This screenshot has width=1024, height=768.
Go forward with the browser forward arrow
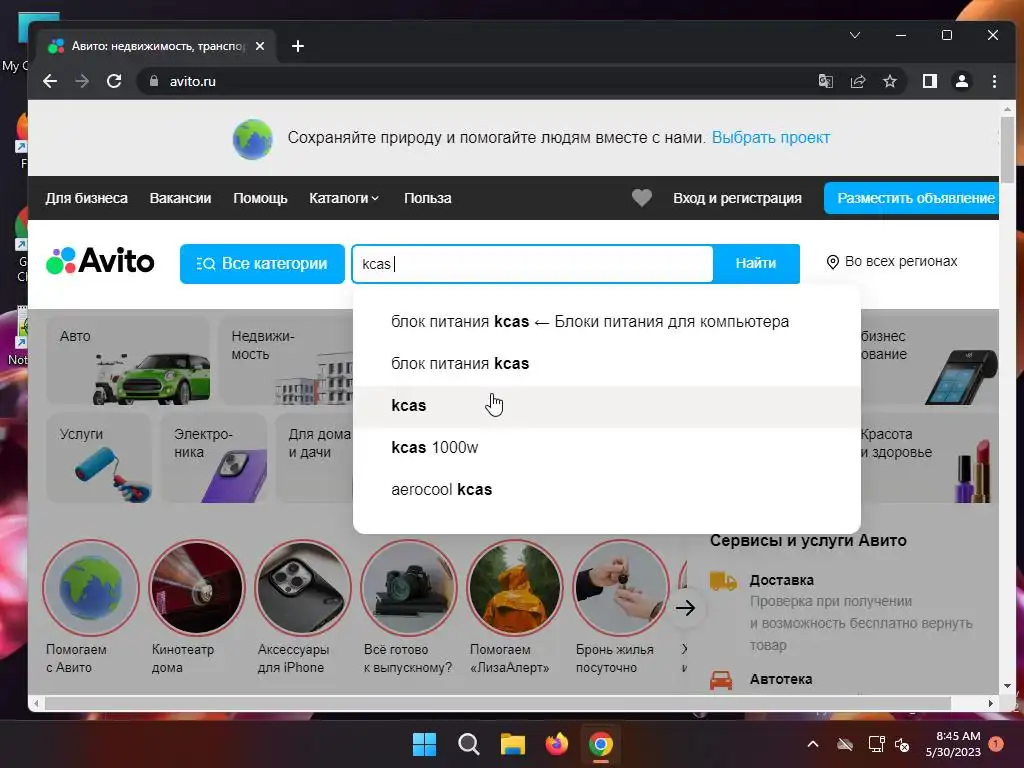(82, 81)
